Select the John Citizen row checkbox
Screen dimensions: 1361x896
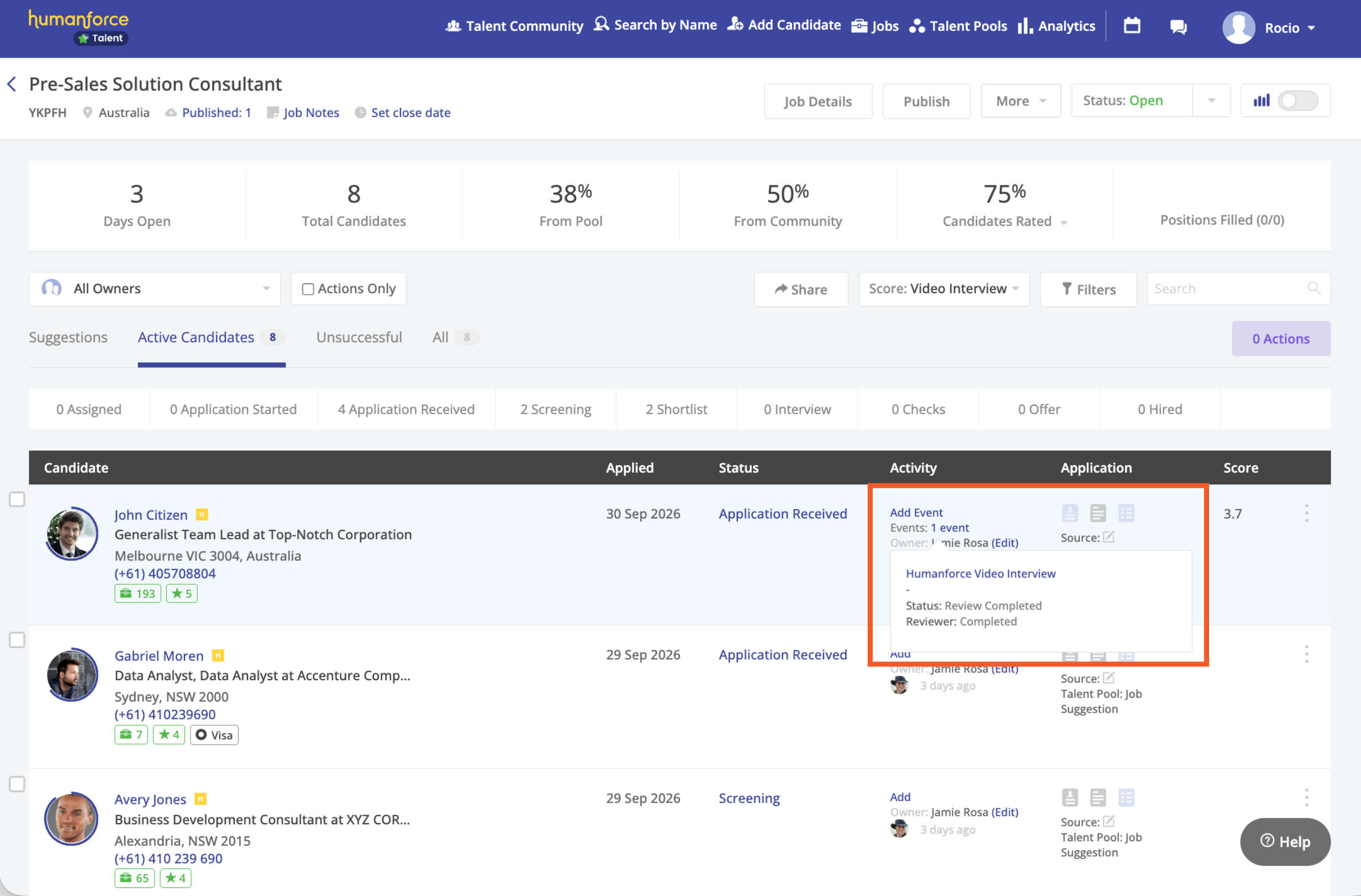[x=17, y=500]
